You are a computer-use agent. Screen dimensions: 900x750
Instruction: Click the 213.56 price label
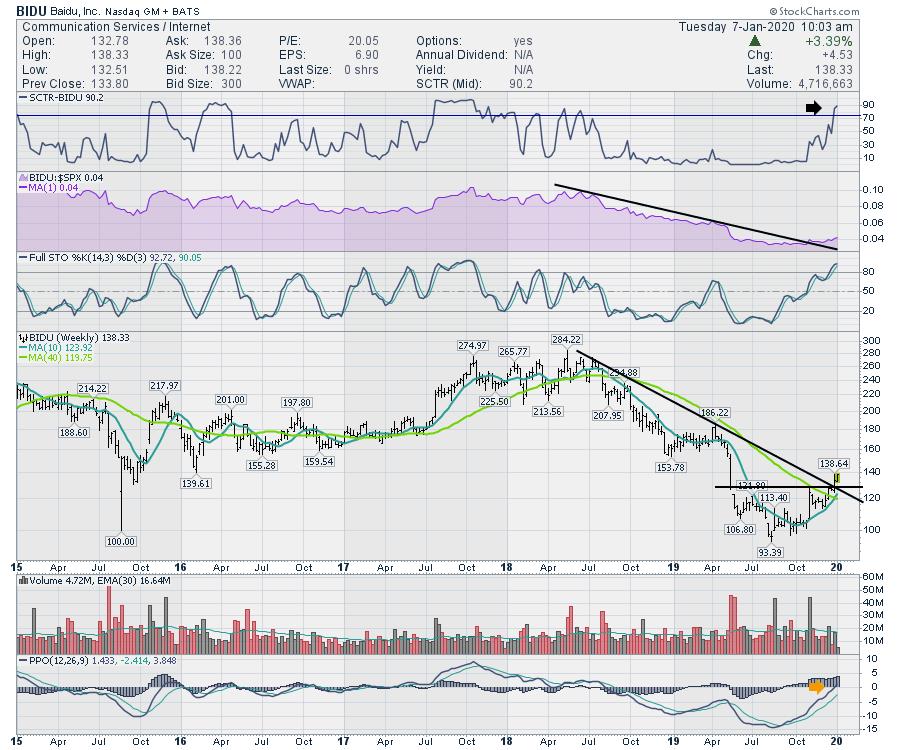pyautogui.click(x=547, y=411)
